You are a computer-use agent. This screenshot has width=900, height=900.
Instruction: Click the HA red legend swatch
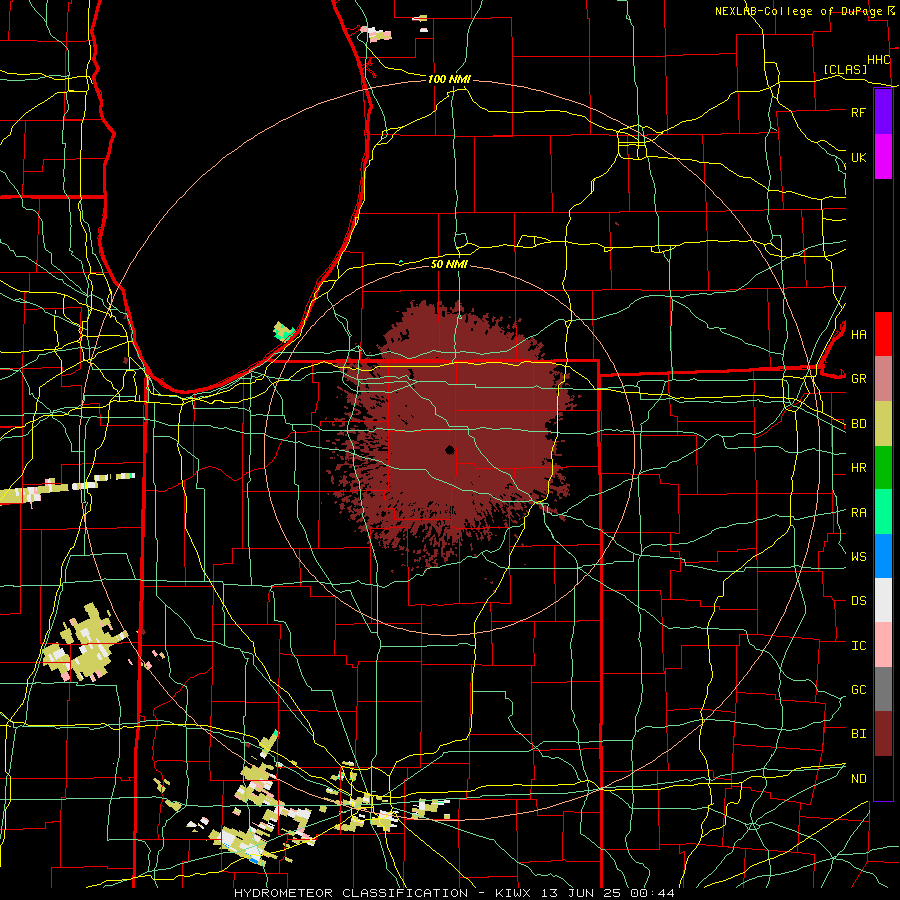[883, 334]
